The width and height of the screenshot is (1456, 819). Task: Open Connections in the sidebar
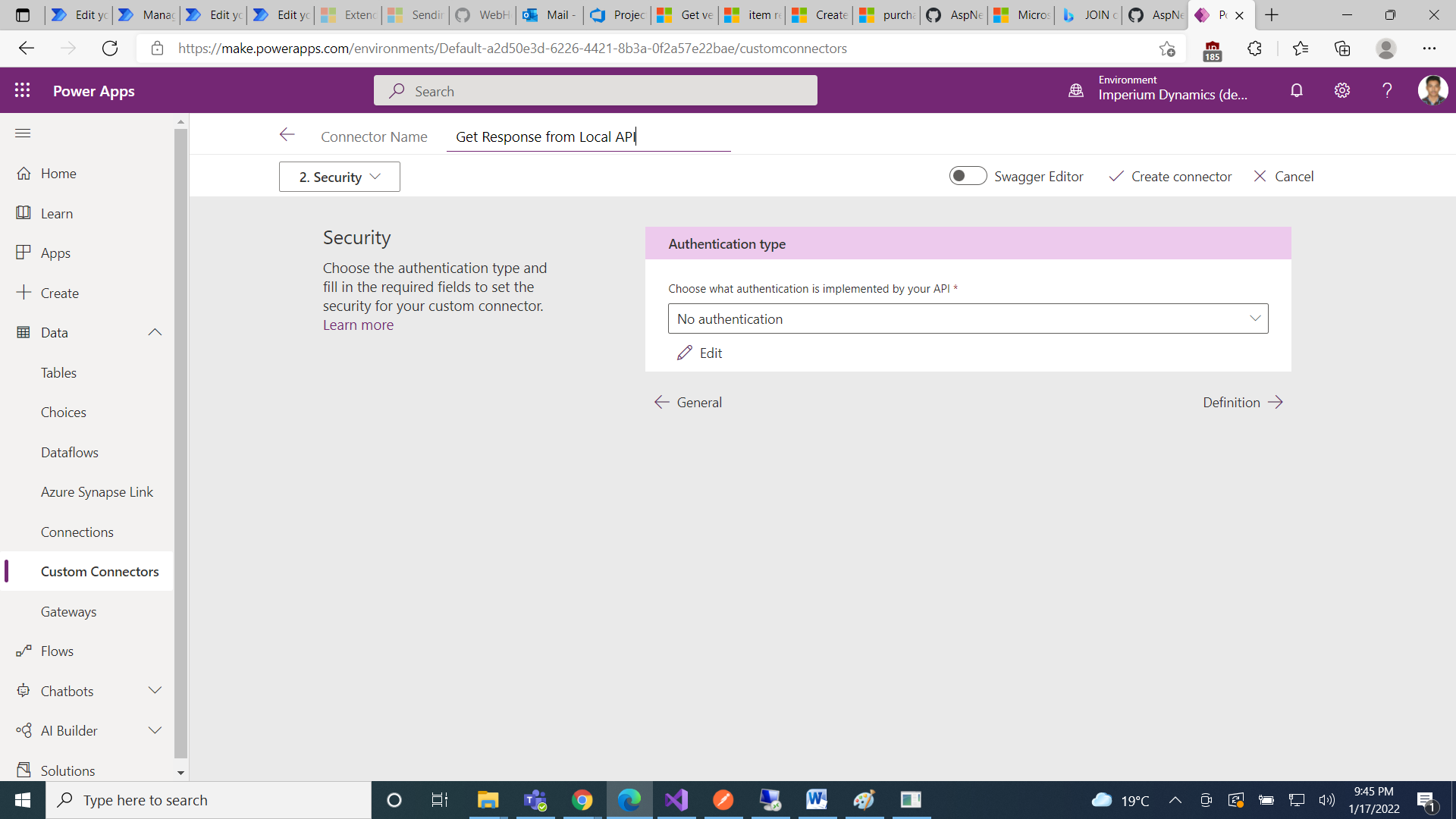coord(77,532)
